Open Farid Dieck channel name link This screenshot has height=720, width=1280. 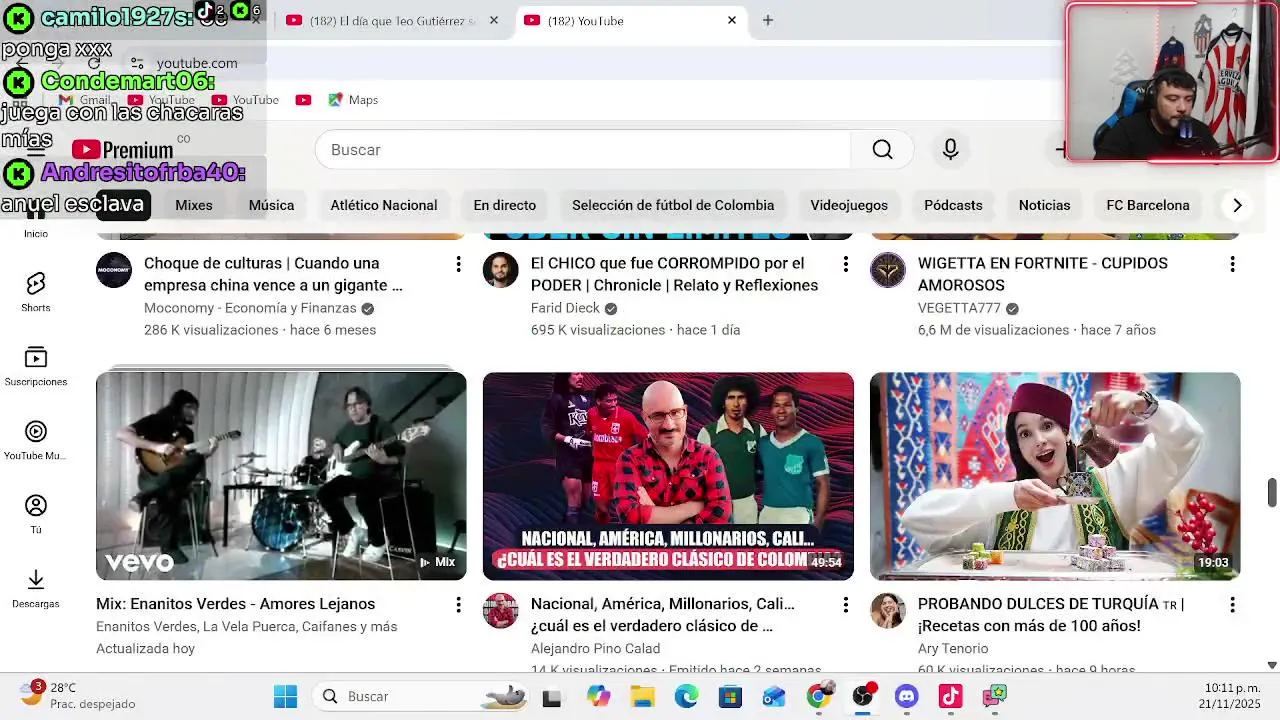[x=565, y=308]
